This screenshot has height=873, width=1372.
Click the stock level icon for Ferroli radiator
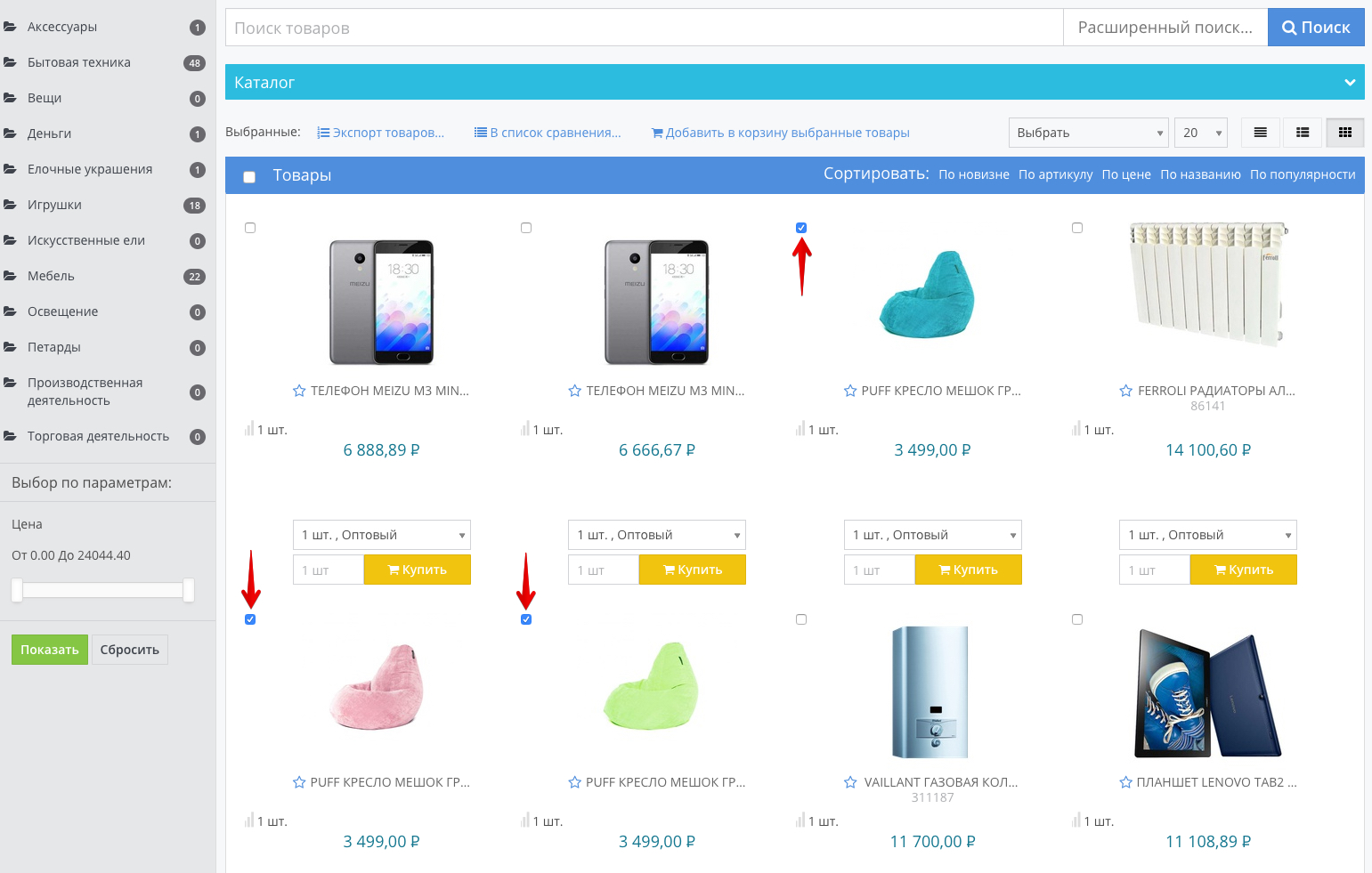1076,429
